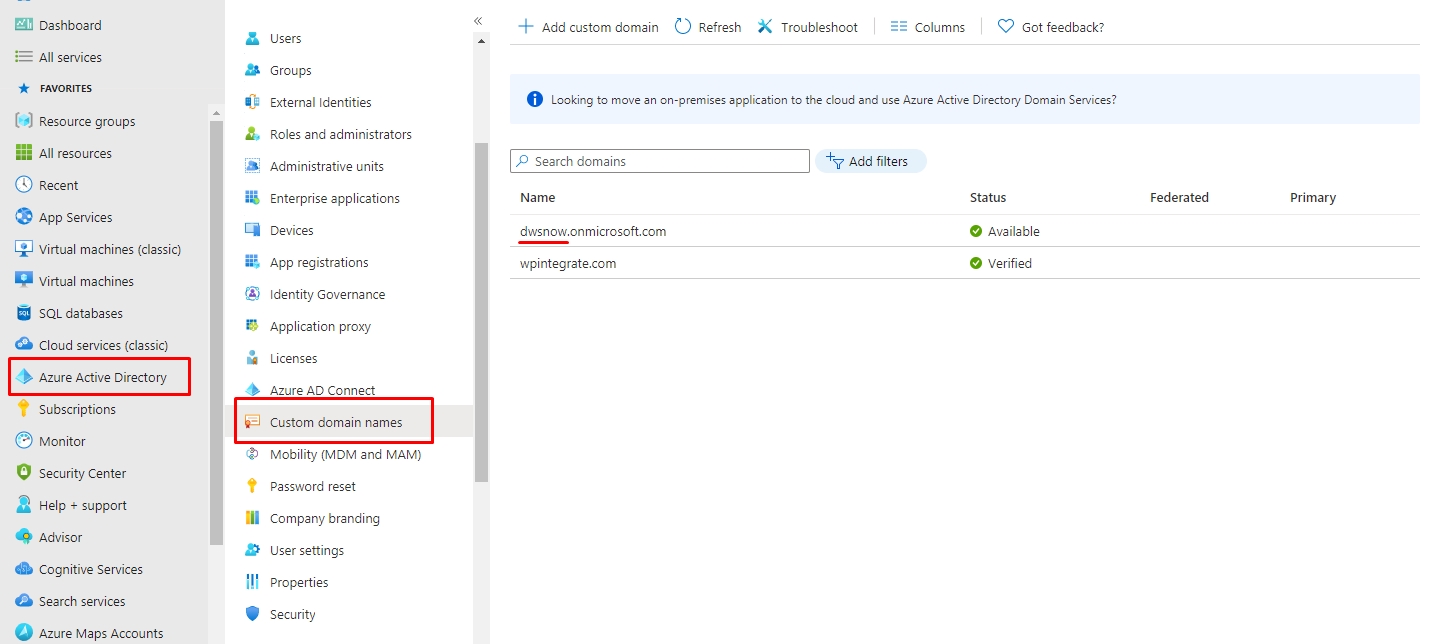Click the App Services icon
Screen dimensions: 1439x644
(x=24, y=217)
